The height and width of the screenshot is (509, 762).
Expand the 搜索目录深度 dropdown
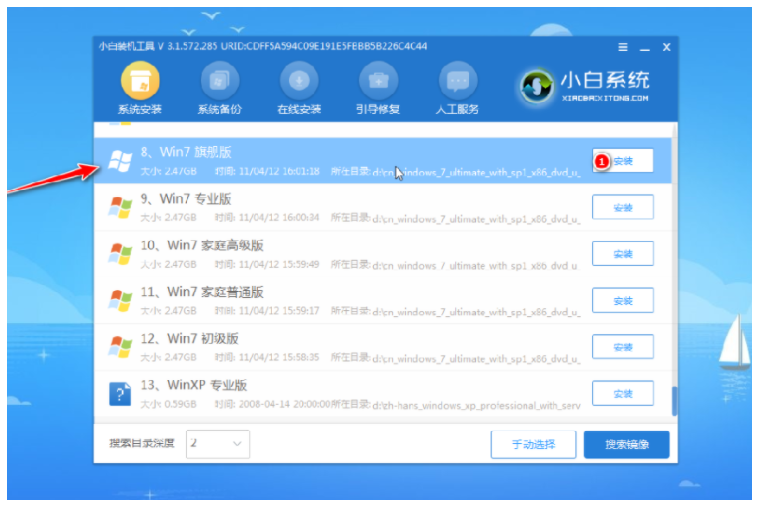pos(218,444)
